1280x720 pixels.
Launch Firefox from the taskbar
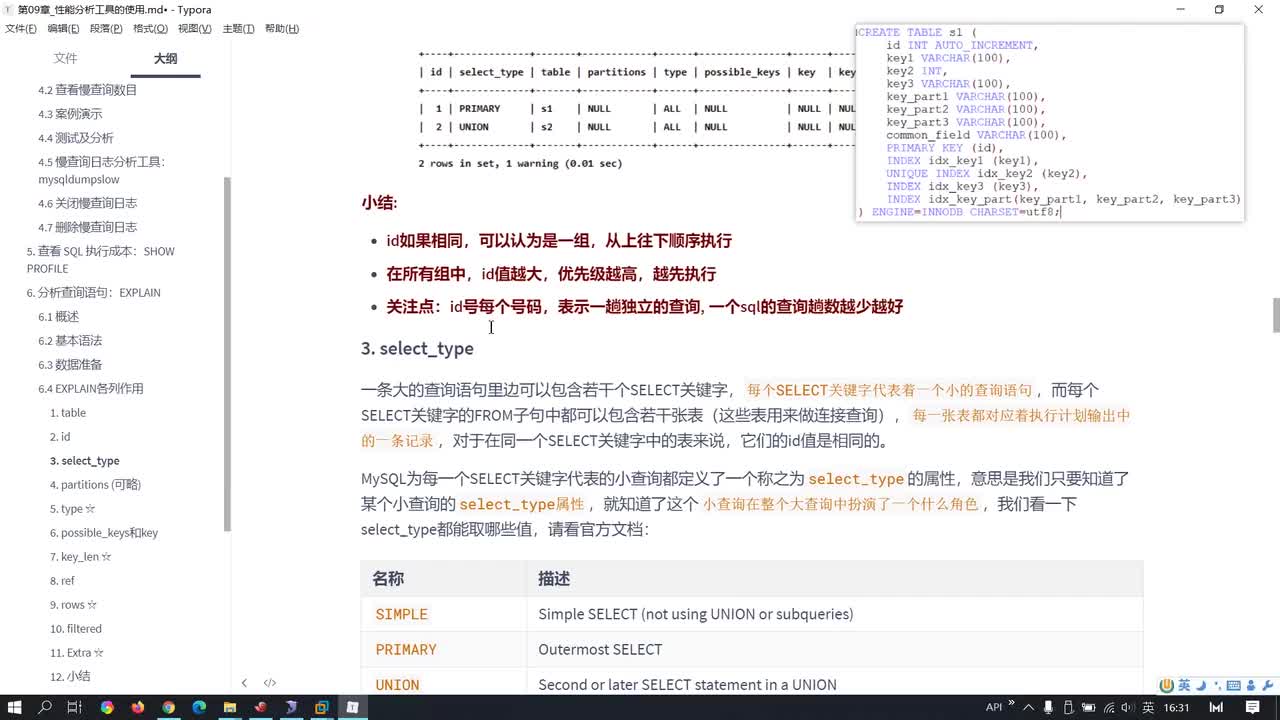[137, 707]
